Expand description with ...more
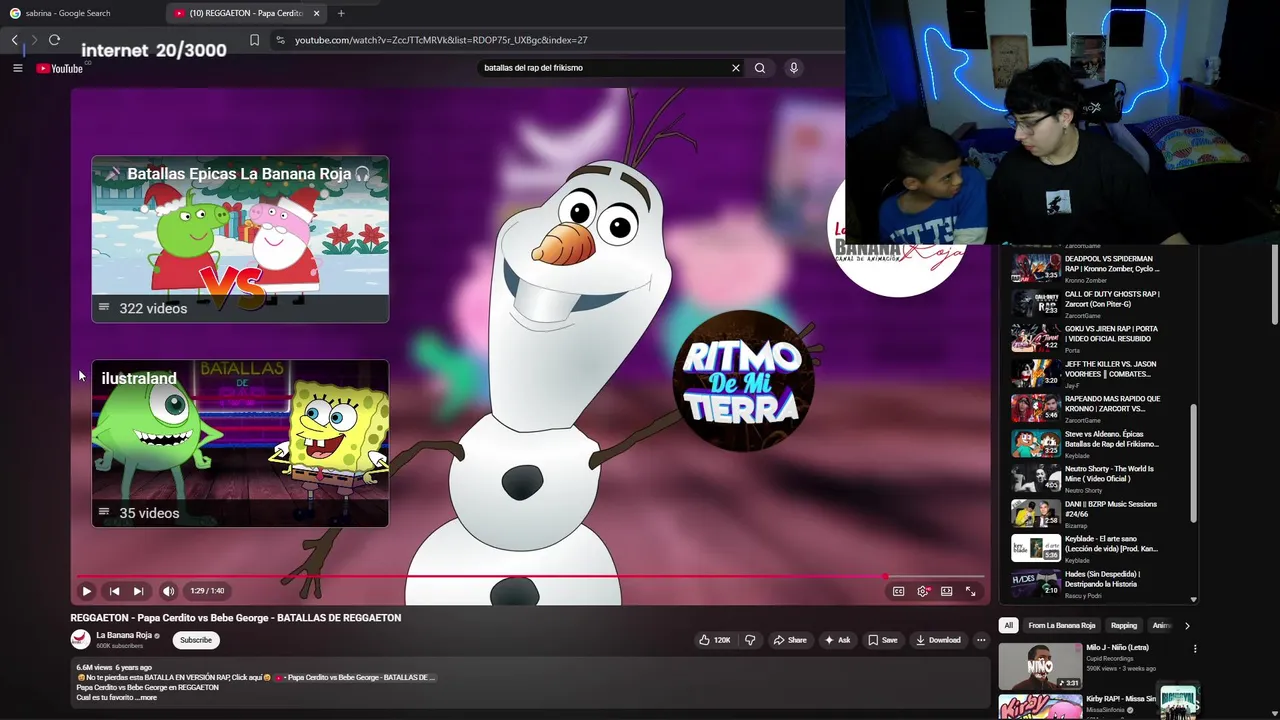The height and width of the screenshot is (720, 1280). pyautogui.click(x=147, y=698)
